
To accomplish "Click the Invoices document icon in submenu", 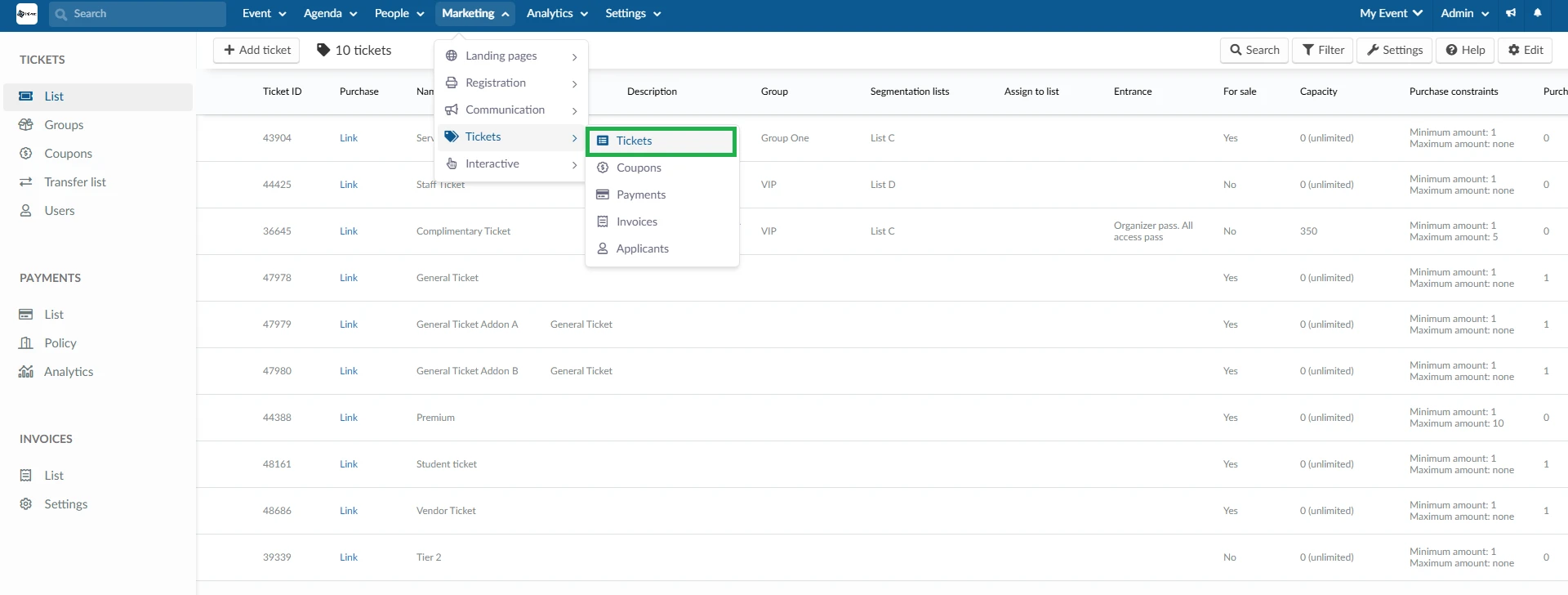I will [x=603, y=221].
